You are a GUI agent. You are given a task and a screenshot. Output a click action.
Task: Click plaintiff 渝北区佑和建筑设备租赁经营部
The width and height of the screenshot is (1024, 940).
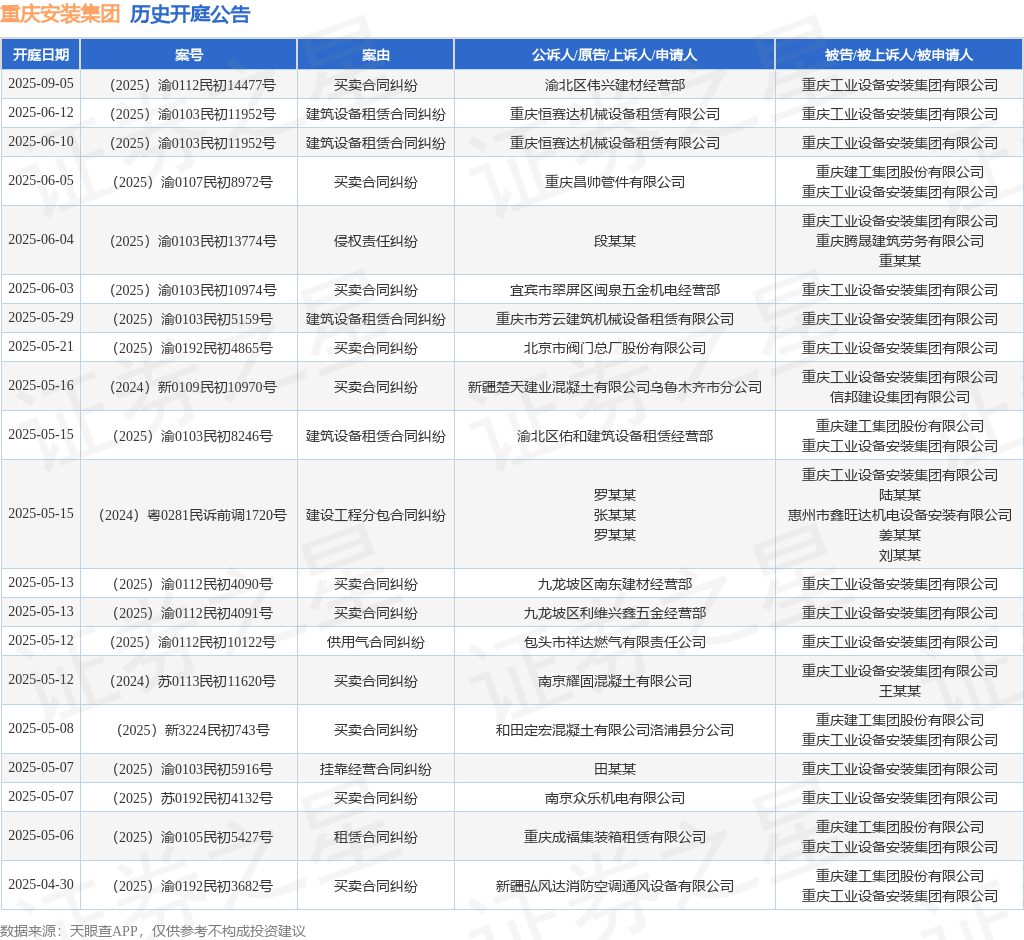point(615,436)
